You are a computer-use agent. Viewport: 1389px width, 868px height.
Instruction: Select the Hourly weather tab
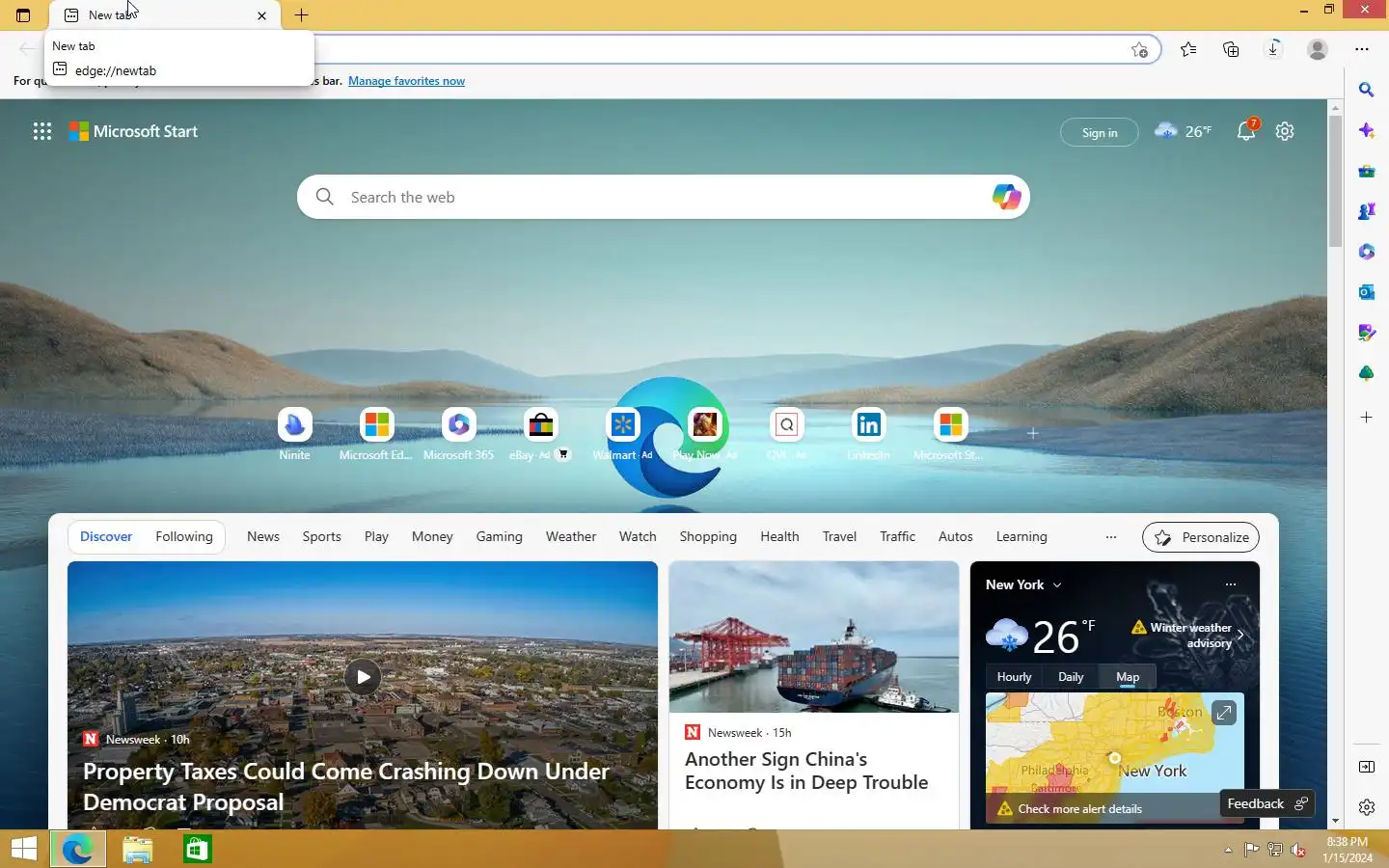pyautogui.click(x=1014, y=677)
